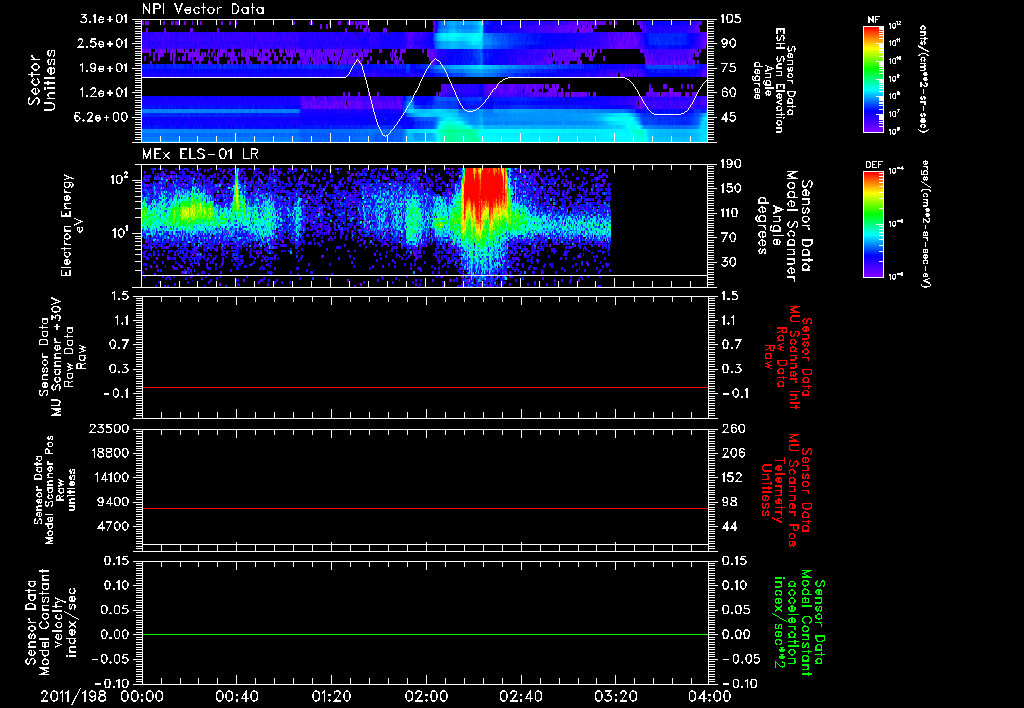Select the 'NPI Vector Data' panel title
Viewport: 1024px width, 708px height.
[x=203, y=9]
